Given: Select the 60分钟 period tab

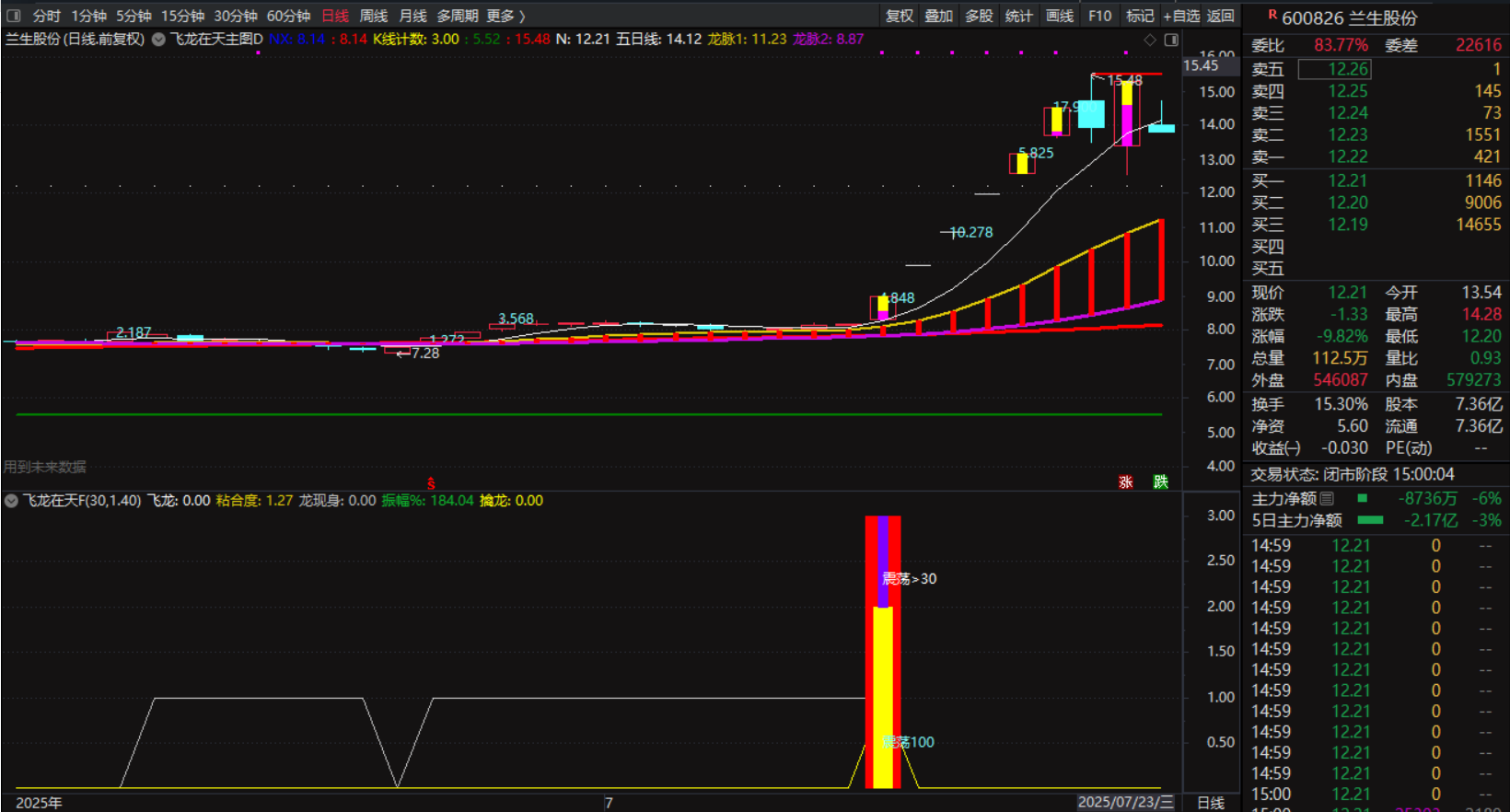Looking at the screenshot, I should click(288, 16).
